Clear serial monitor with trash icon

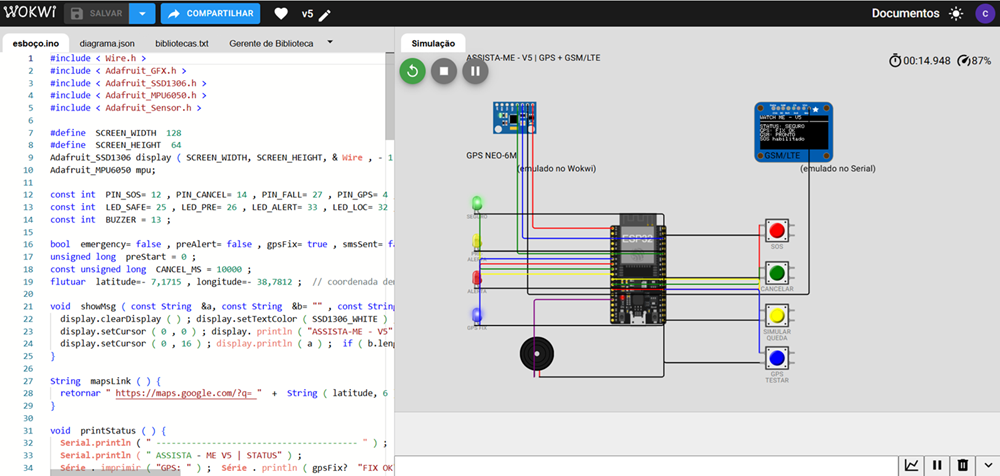963,465
